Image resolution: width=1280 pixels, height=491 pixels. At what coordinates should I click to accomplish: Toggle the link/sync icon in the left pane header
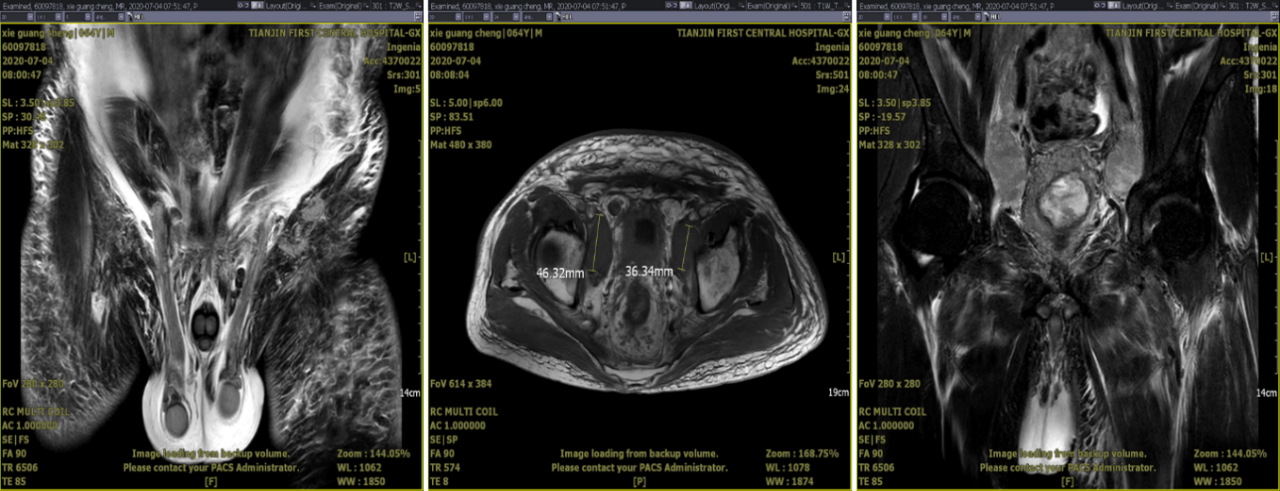[x=243, y=5]
